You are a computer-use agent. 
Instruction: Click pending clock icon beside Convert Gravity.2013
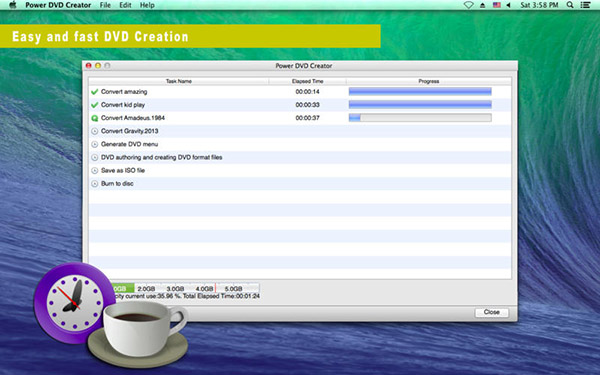(x=95, y=131)
